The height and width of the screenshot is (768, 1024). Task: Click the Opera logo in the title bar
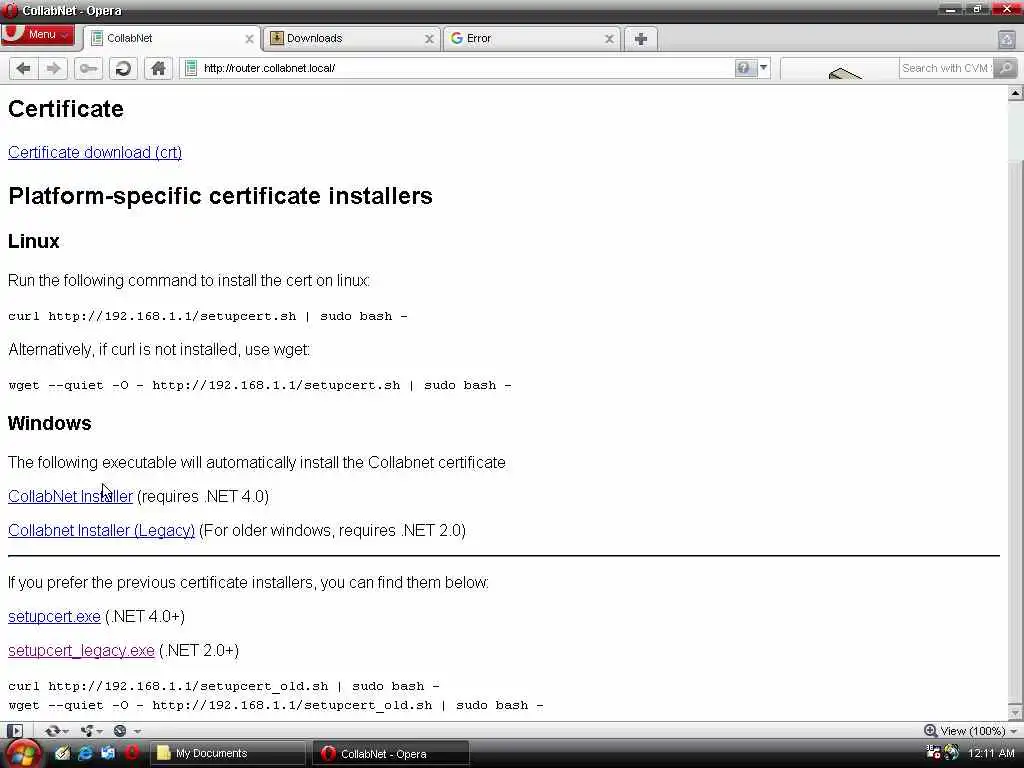[x=10, y=10]
